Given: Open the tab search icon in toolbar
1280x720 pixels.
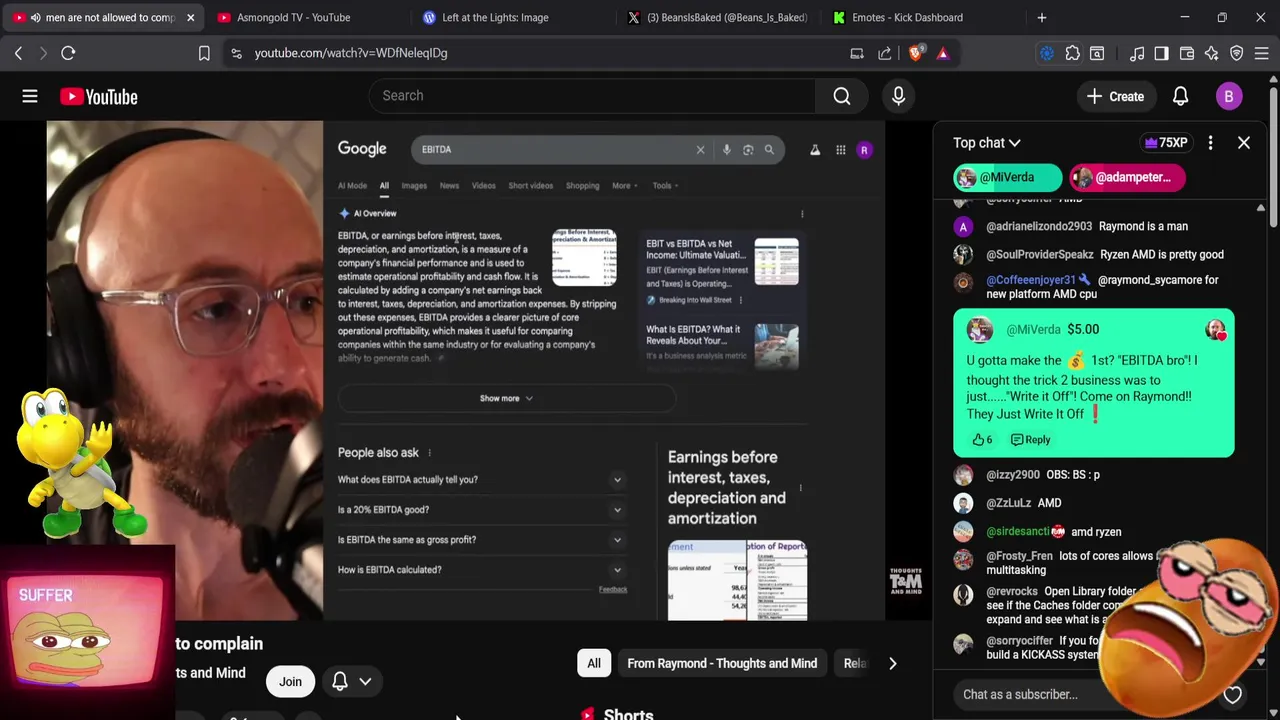Looking at the screenshot, I should 1097,53.
